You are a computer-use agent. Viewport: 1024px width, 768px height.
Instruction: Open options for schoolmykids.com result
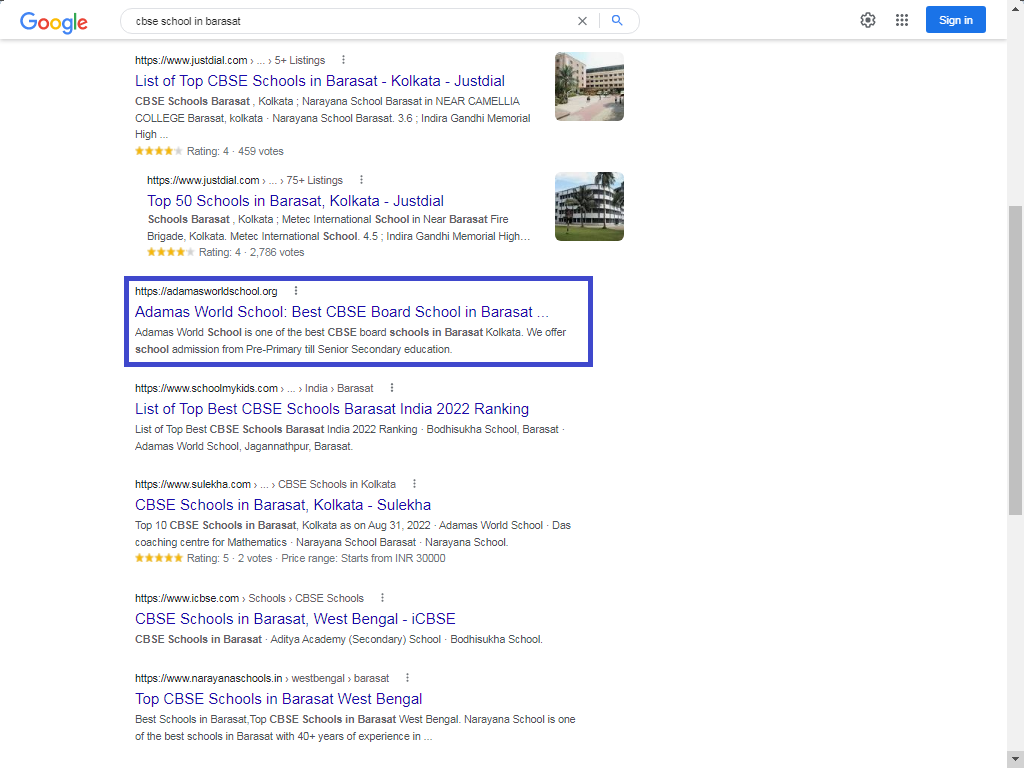pos(392,388)
